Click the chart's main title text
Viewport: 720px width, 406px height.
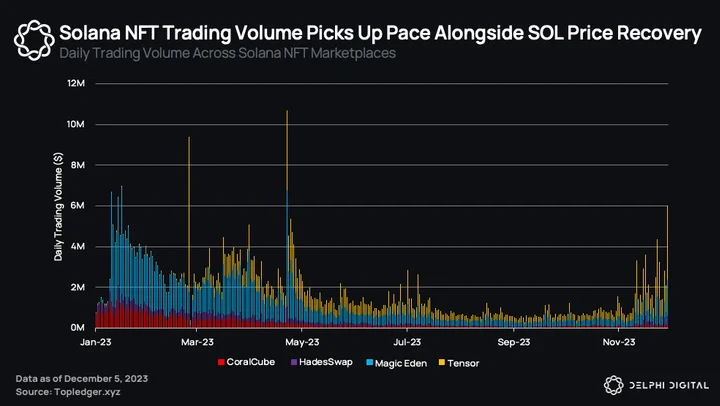(x=380, y=33)
